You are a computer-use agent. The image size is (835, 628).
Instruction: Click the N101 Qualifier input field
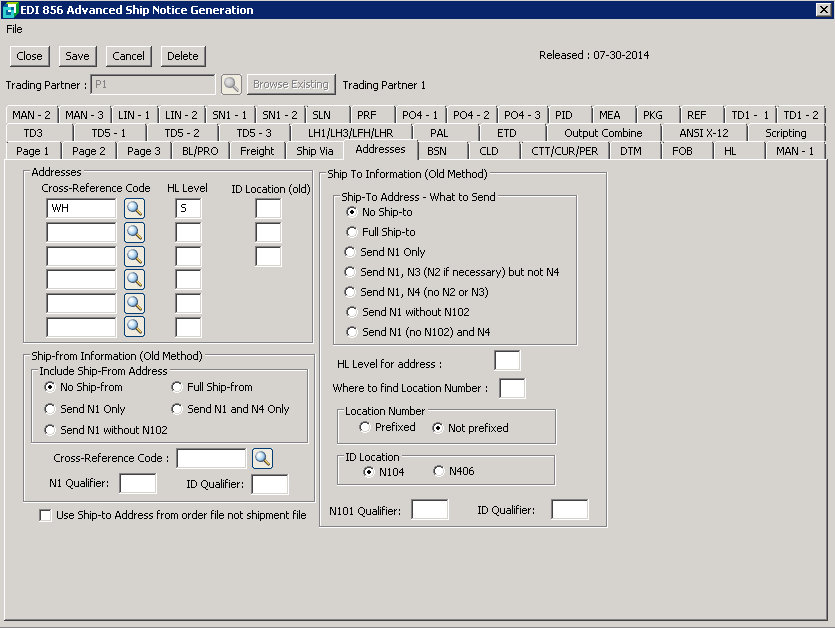[430, 510]
